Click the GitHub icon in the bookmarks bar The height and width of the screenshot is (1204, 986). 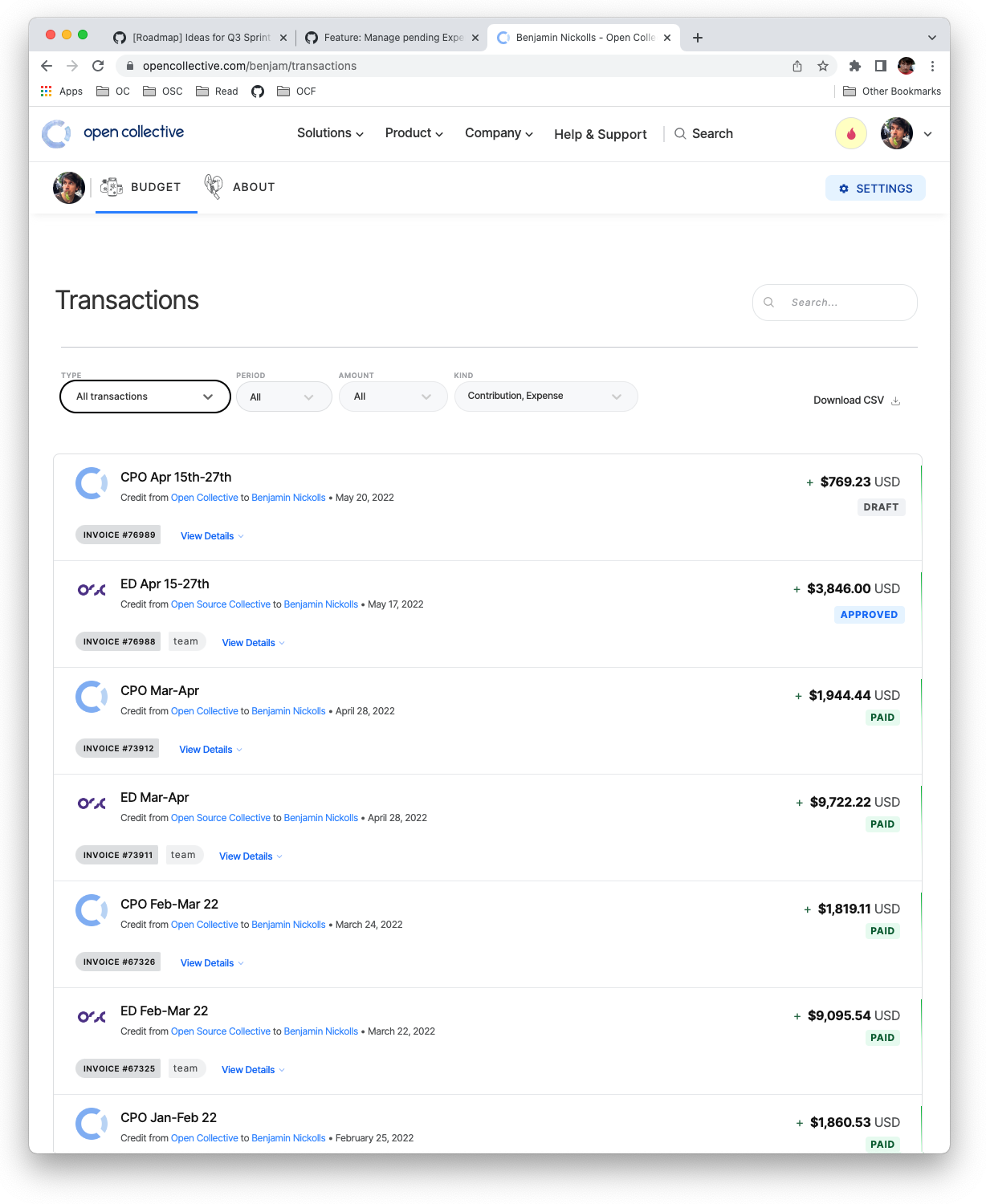pos(257,92)
